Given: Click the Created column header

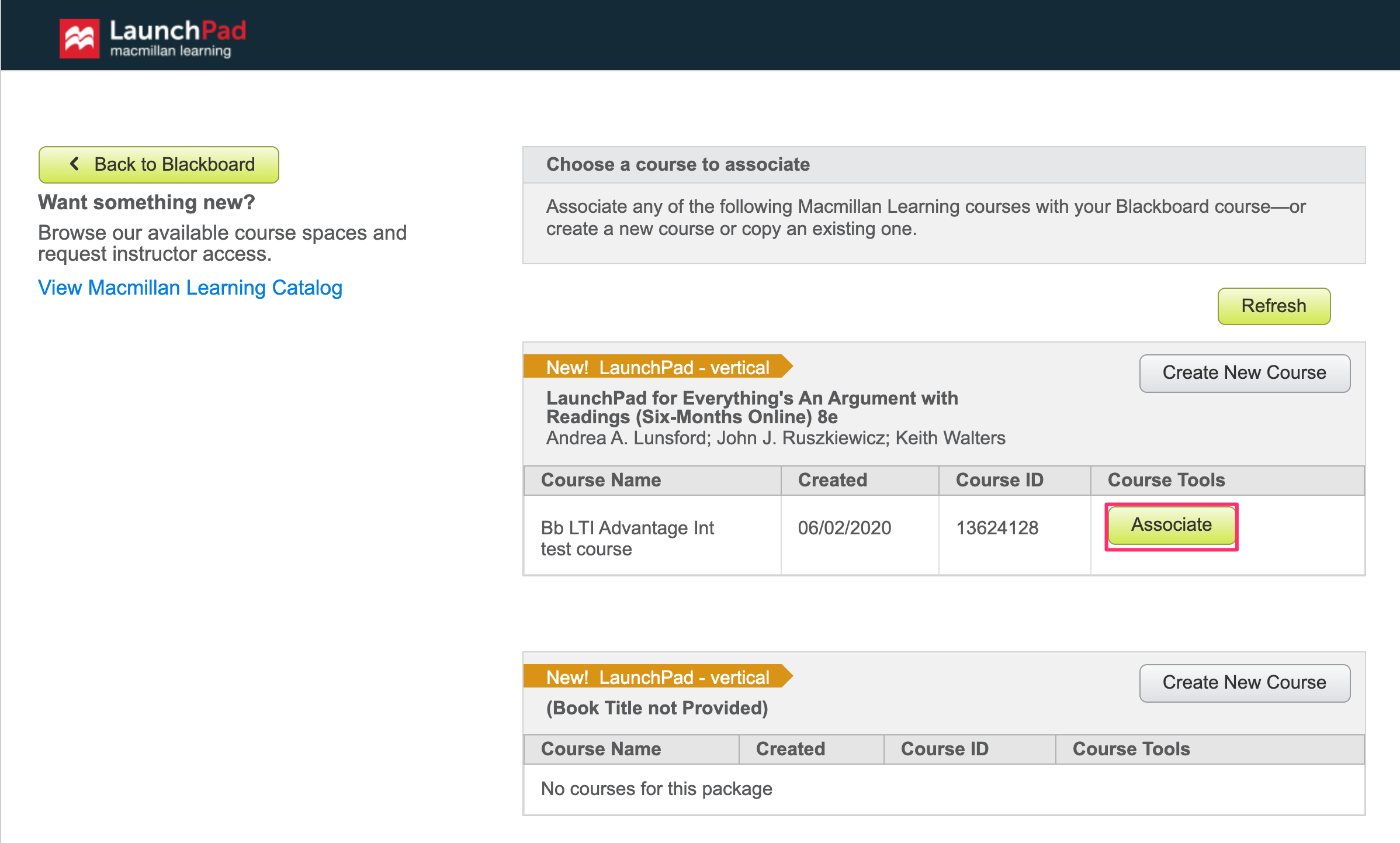Looking at the screenshot, I should tap(832, 480).
